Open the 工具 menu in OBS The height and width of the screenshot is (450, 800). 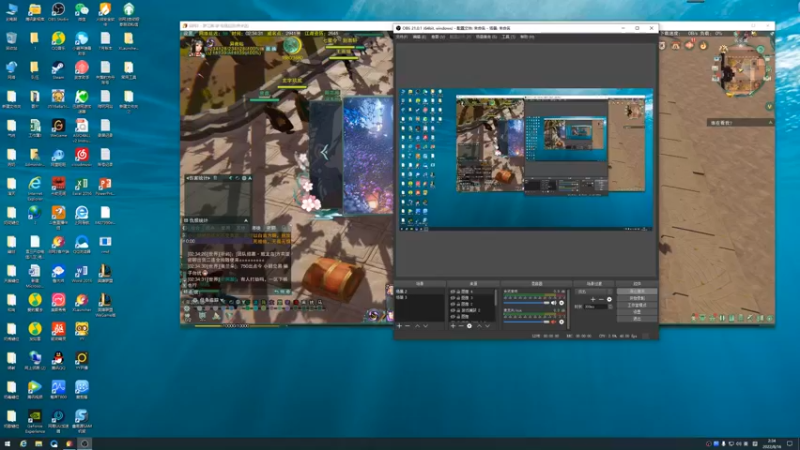point(508,37)
